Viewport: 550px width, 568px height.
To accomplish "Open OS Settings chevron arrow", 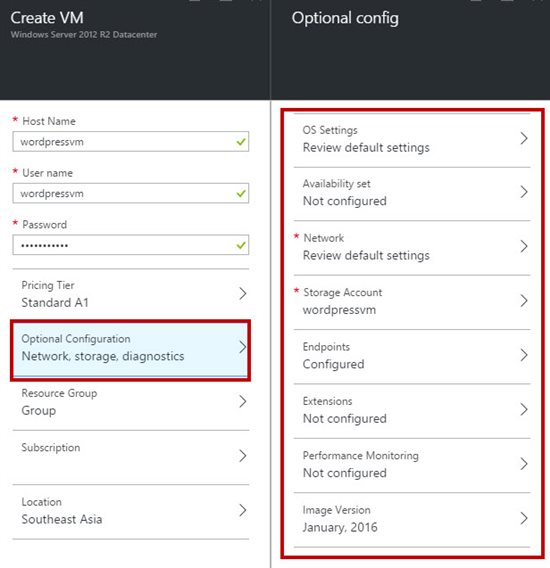I will (x=524, y=138).
